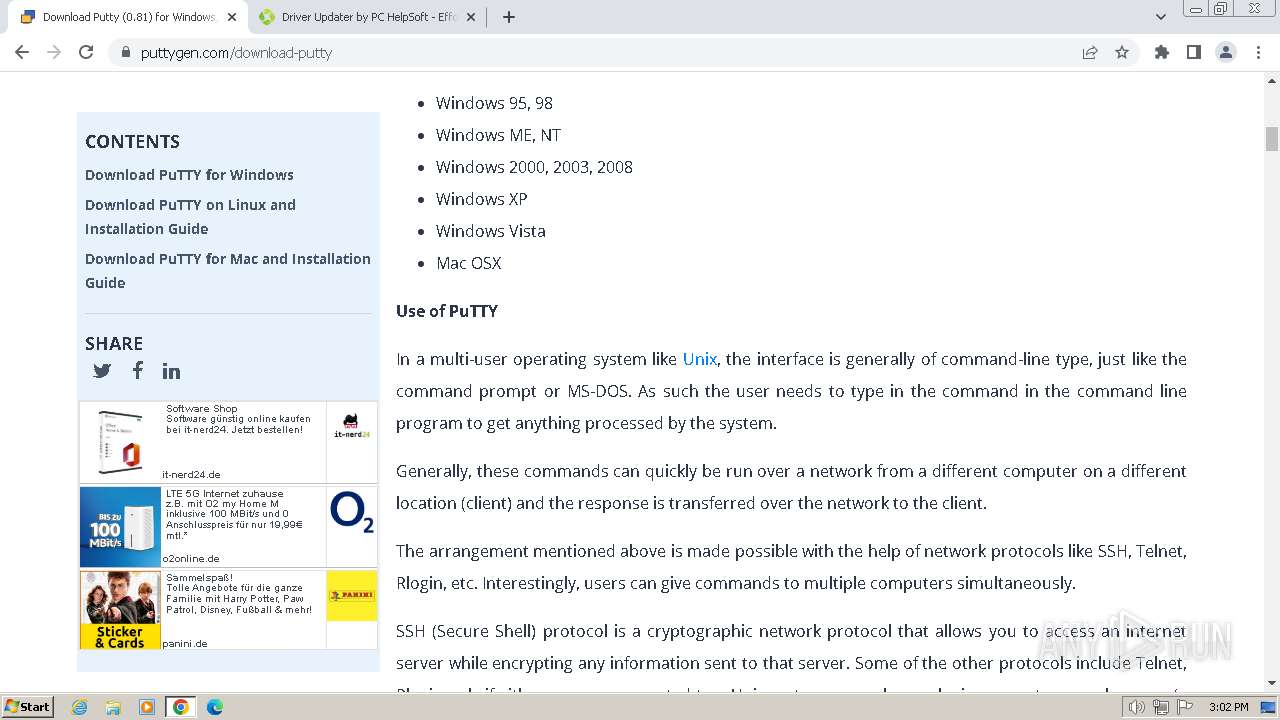Open Download PuTTY for Windows link
This screenshot has height=720, width=1280.
189,175
